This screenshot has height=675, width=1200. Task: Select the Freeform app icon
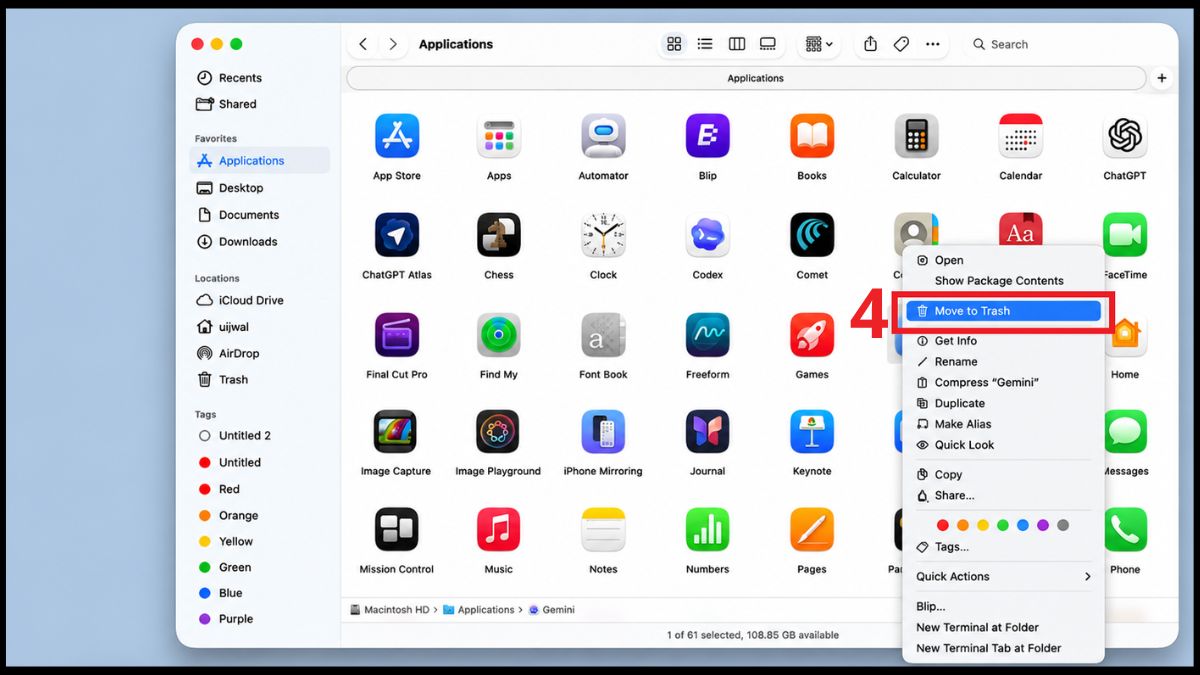click(707, 335)
